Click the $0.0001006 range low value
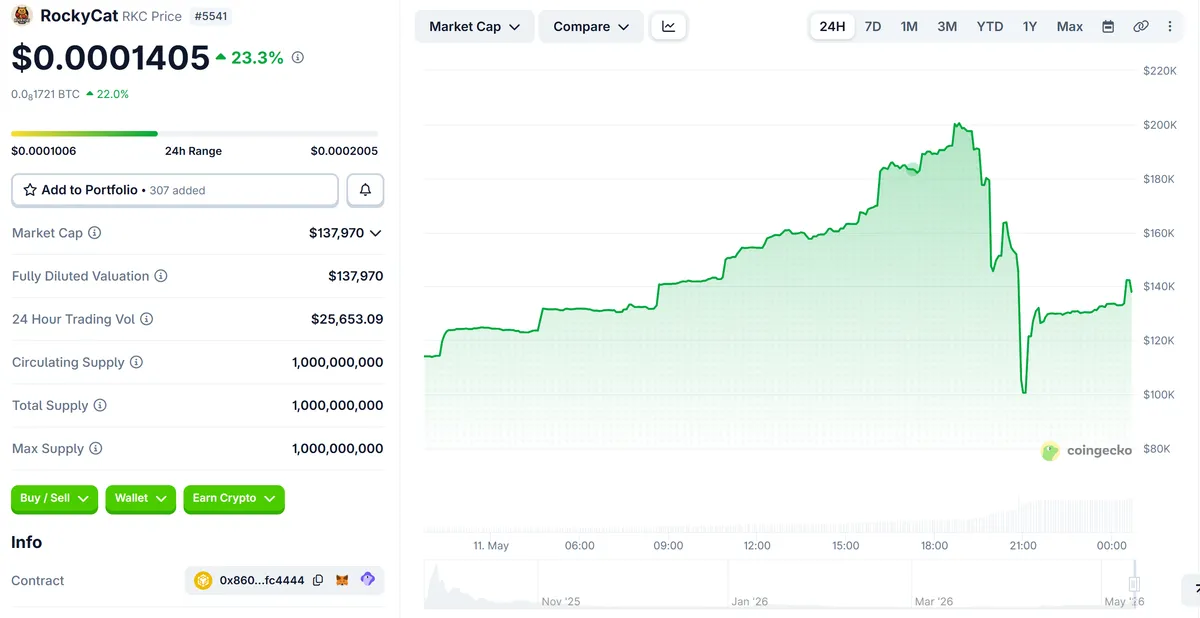The image size is (1200, 618). pyautogui.click(x=44, y=151)
